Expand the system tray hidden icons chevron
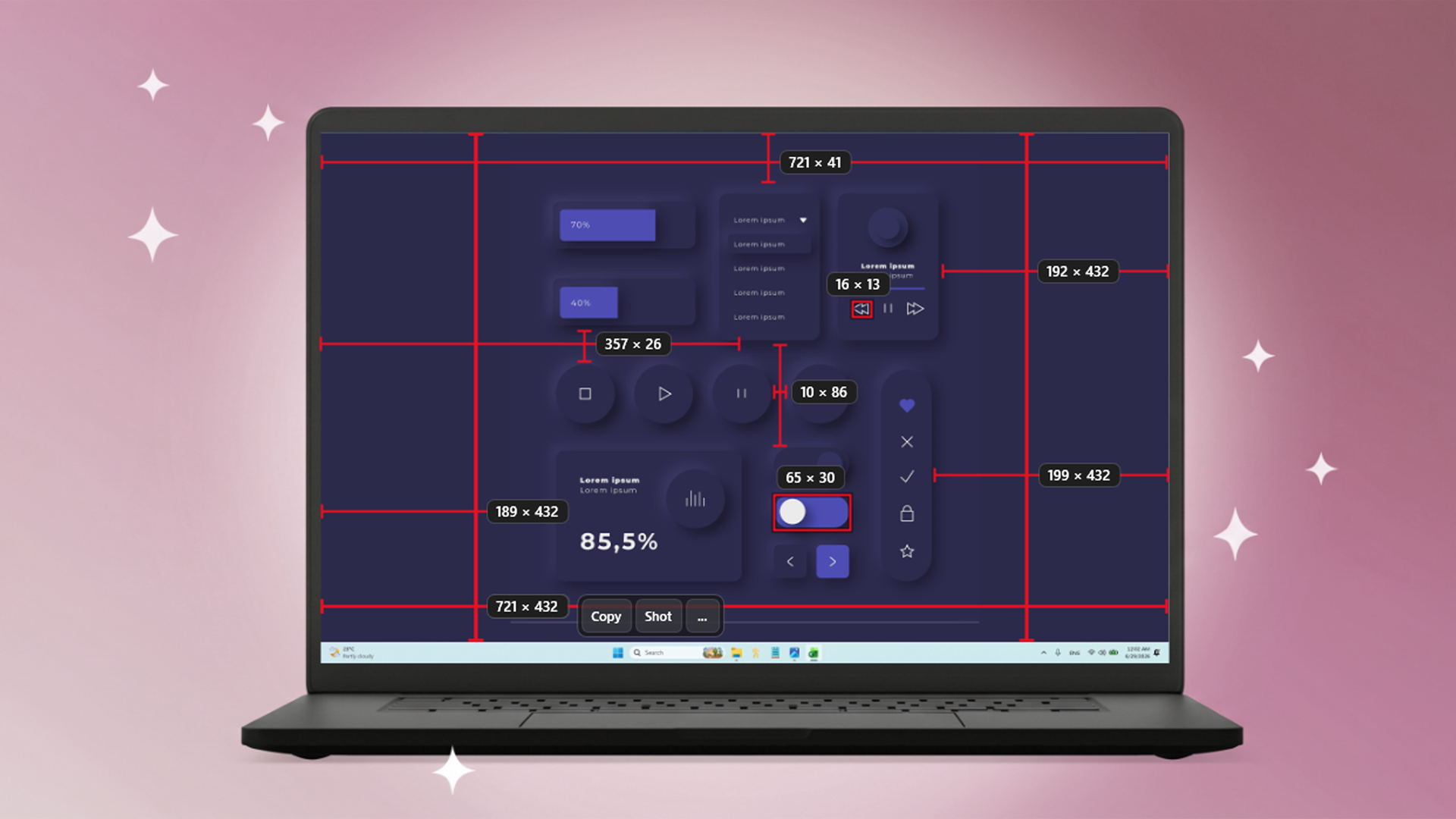1456x819 pixels. click(x=1044, y=652)
